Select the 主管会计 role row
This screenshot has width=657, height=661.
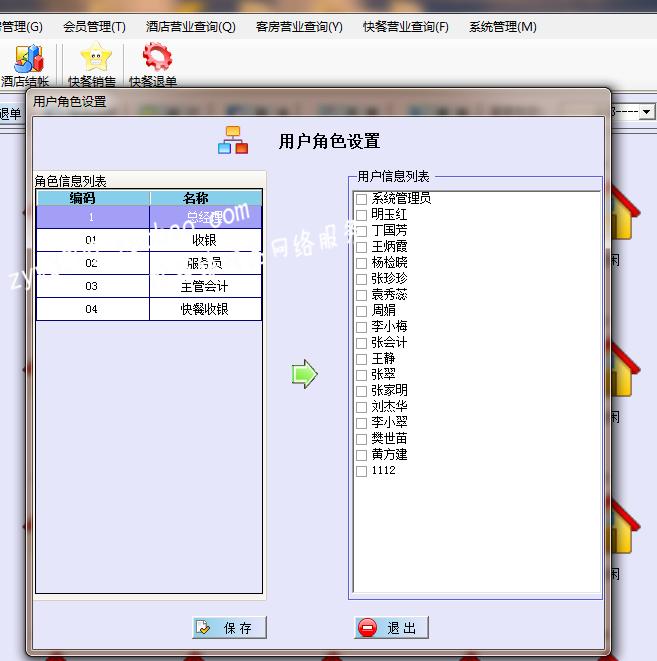(x=149, y=286)
